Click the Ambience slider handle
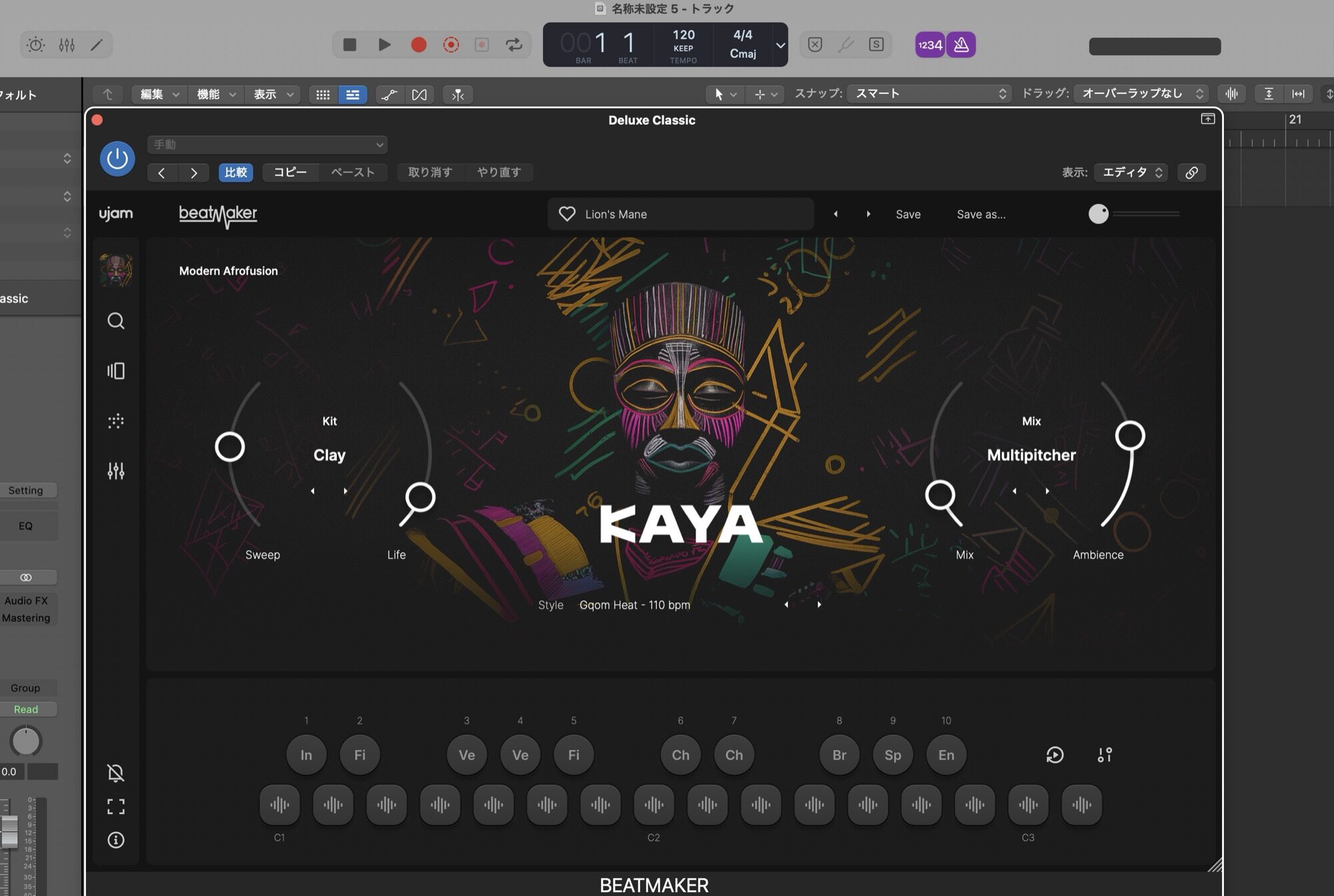This screenshot has width=1334, height=896. click(1130, 436)
